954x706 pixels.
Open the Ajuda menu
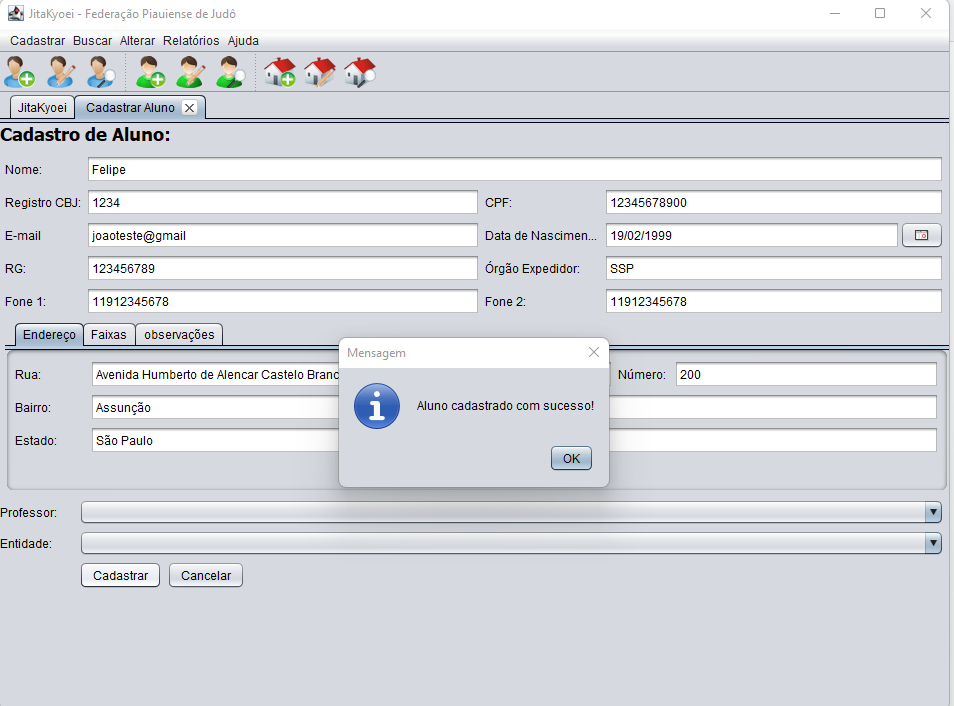[243, 41]
